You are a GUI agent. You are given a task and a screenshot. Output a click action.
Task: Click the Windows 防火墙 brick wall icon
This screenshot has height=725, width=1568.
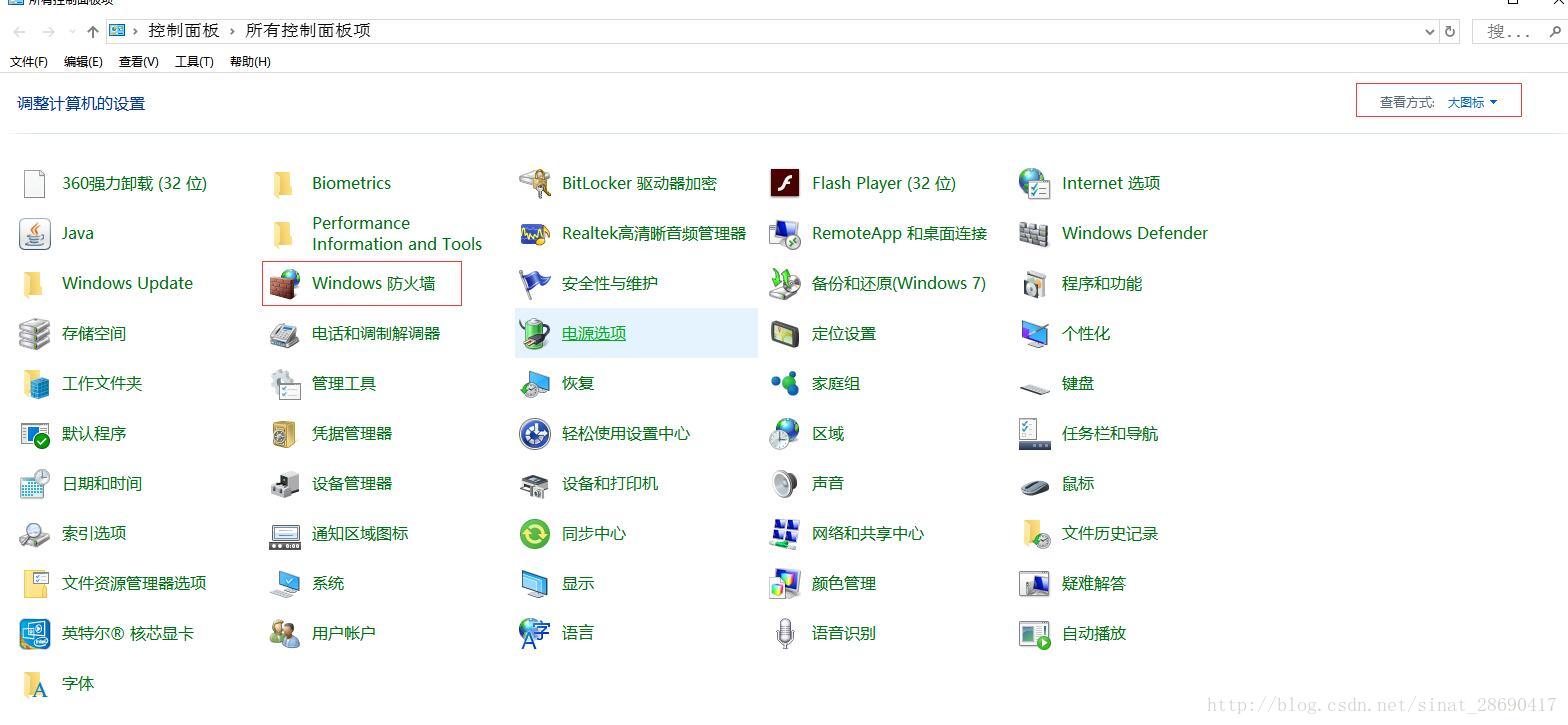(284, 283)
